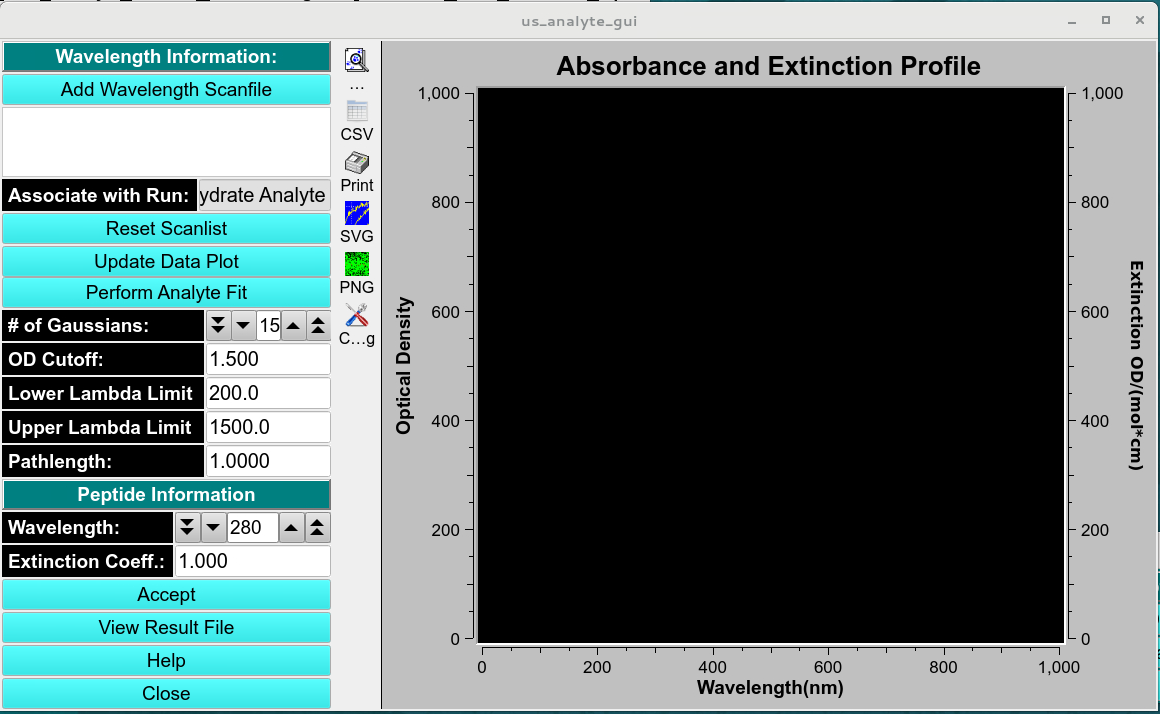
Task: Click the ellipsis icon in the toolbar
Action: pyautogui.click(x=357, y=85)
